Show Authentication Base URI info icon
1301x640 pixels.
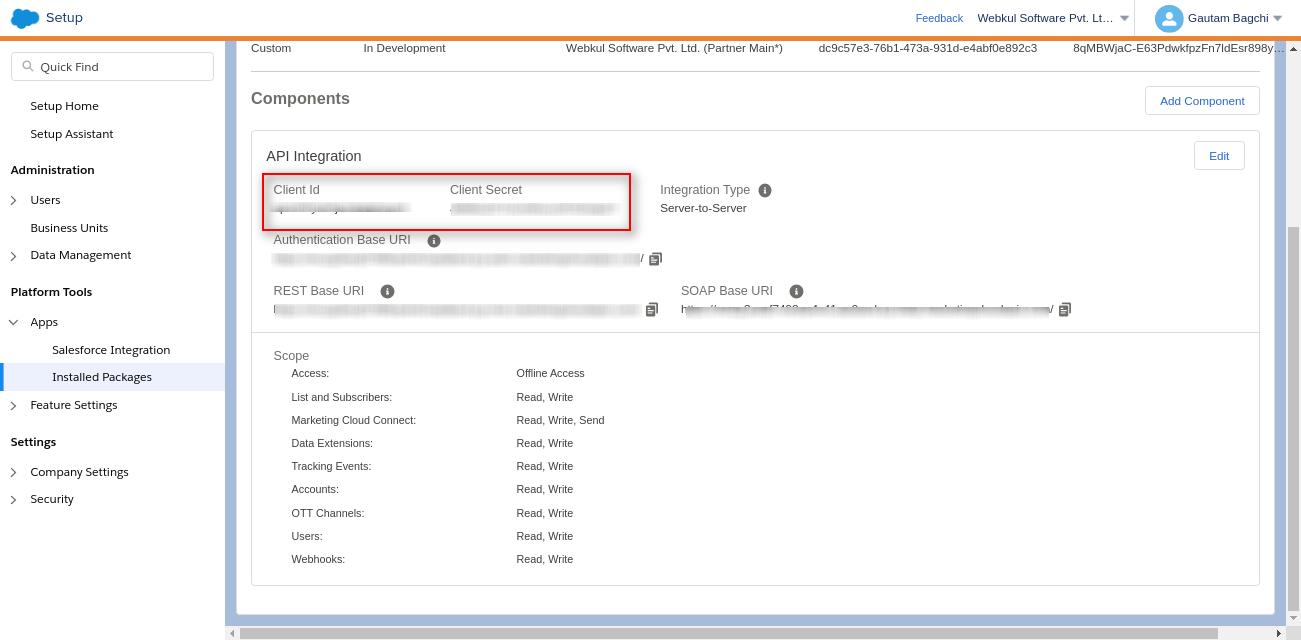(x=434, y=241)
